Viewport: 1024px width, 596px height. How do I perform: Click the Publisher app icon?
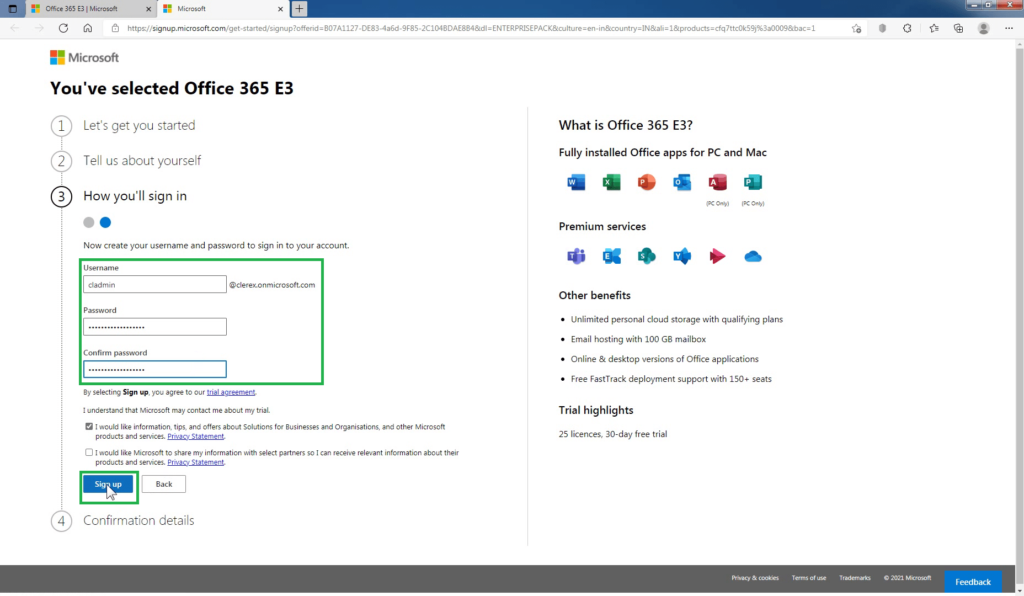coord(752,182)
